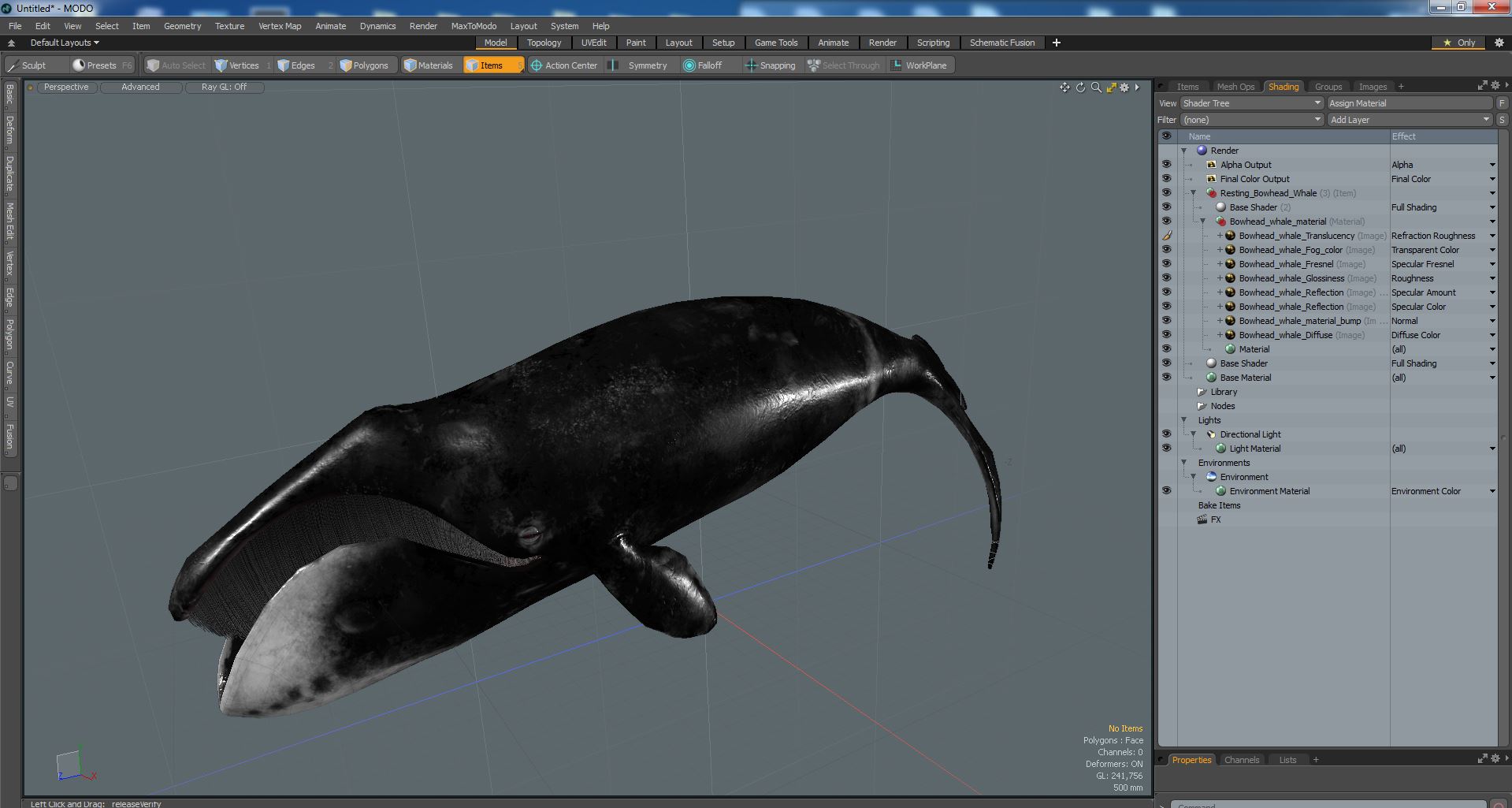Click the Only button

point(1459,43)
